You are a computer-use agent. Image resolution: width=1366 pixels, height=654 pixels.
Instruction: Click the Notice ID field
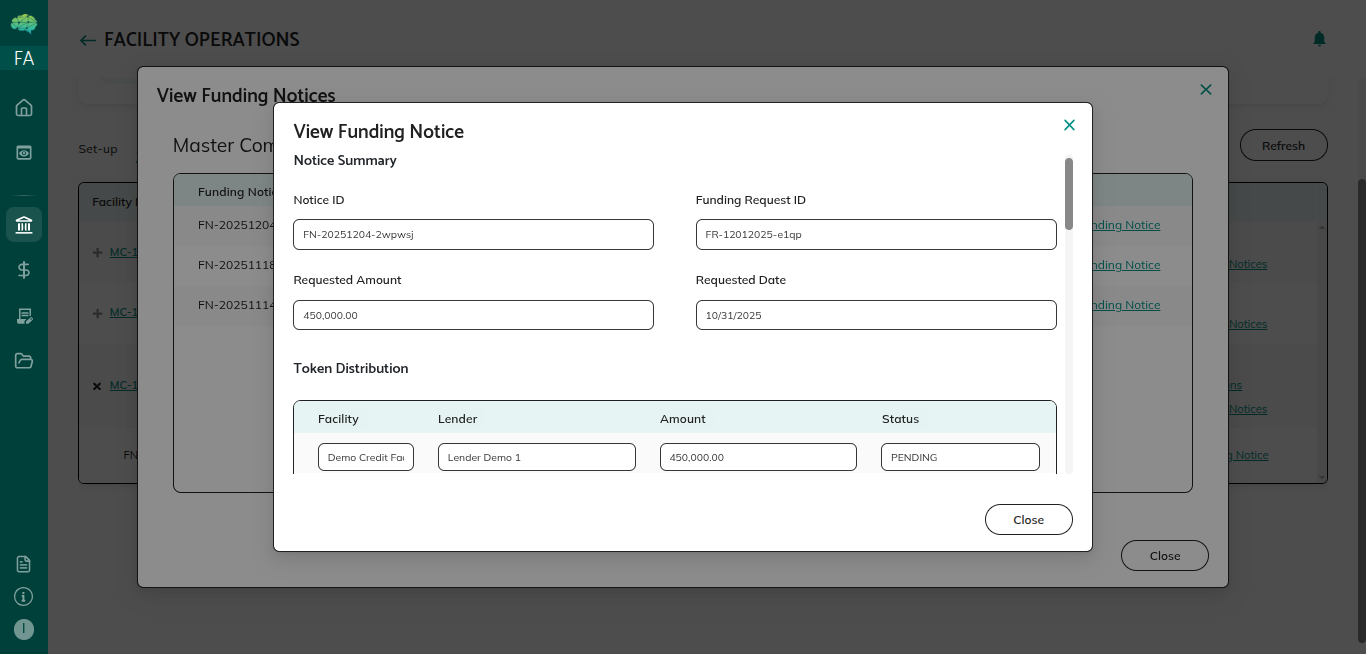(473, 234)
